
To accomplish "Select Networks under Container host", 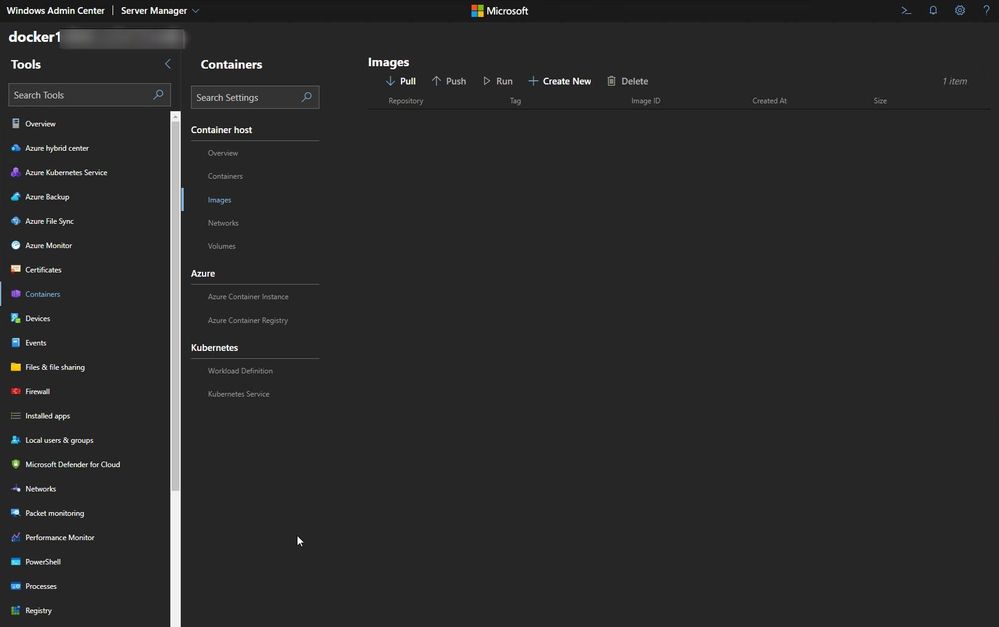I will coord(223,223).
